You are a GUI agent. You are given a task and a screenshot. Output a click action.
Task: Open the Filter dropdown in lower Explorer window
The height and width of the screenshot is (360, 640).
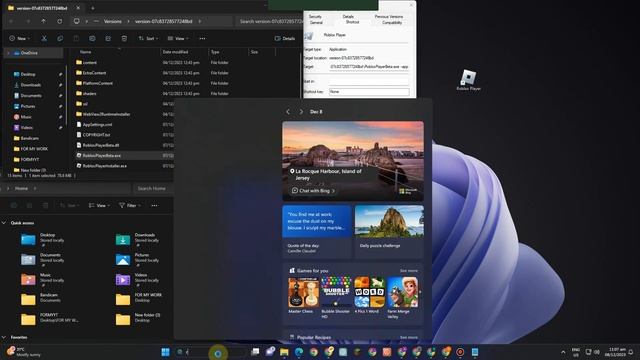point(130,205)
